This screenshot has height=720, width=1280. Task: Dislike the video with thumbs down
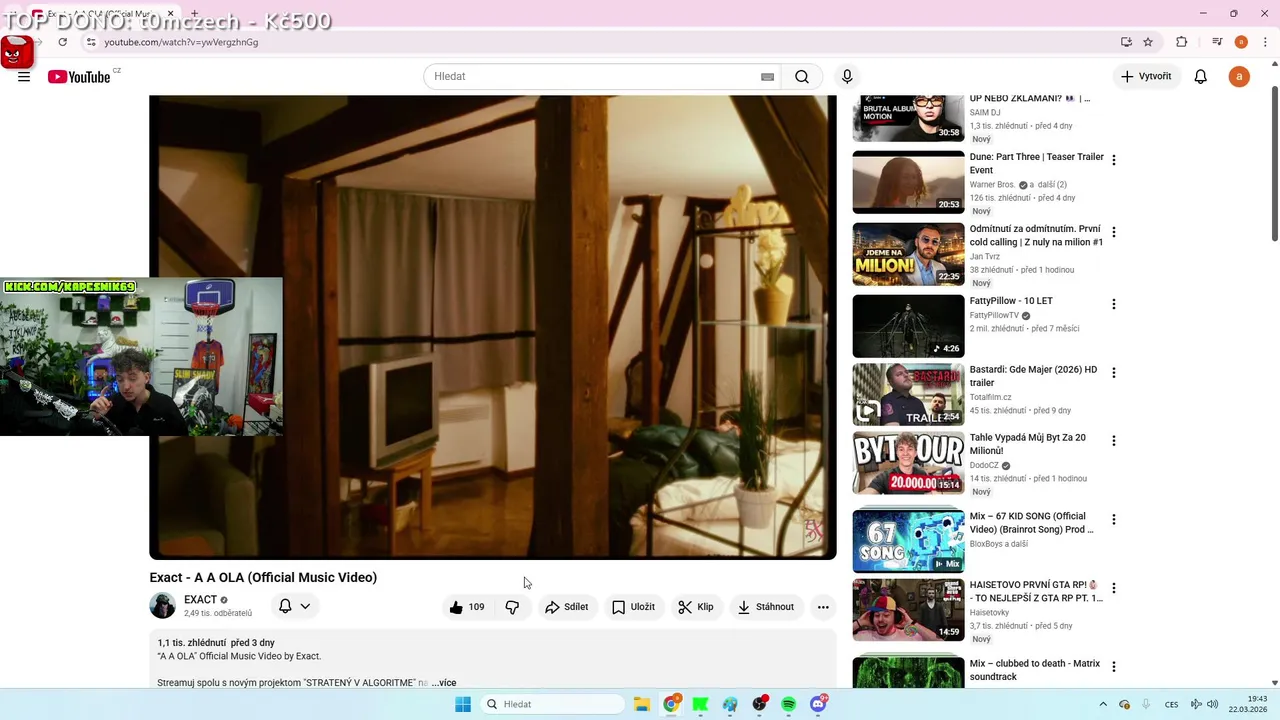512,607
